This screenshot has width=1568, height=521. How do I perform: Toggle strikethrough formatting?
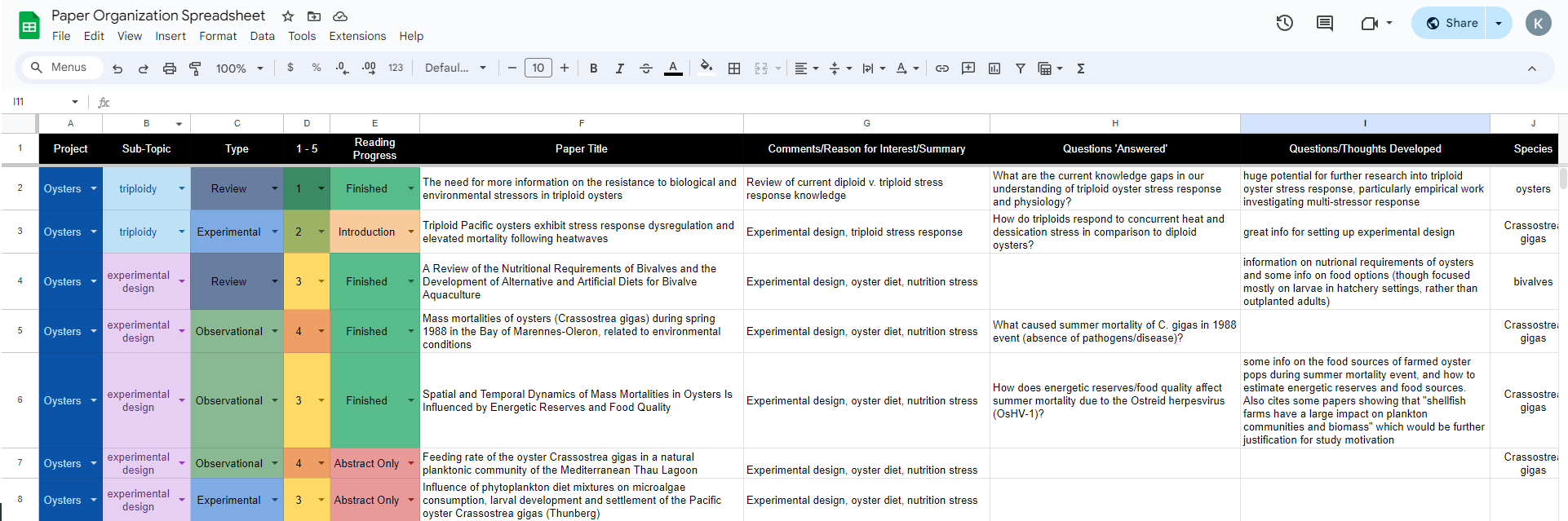point(645,68)
